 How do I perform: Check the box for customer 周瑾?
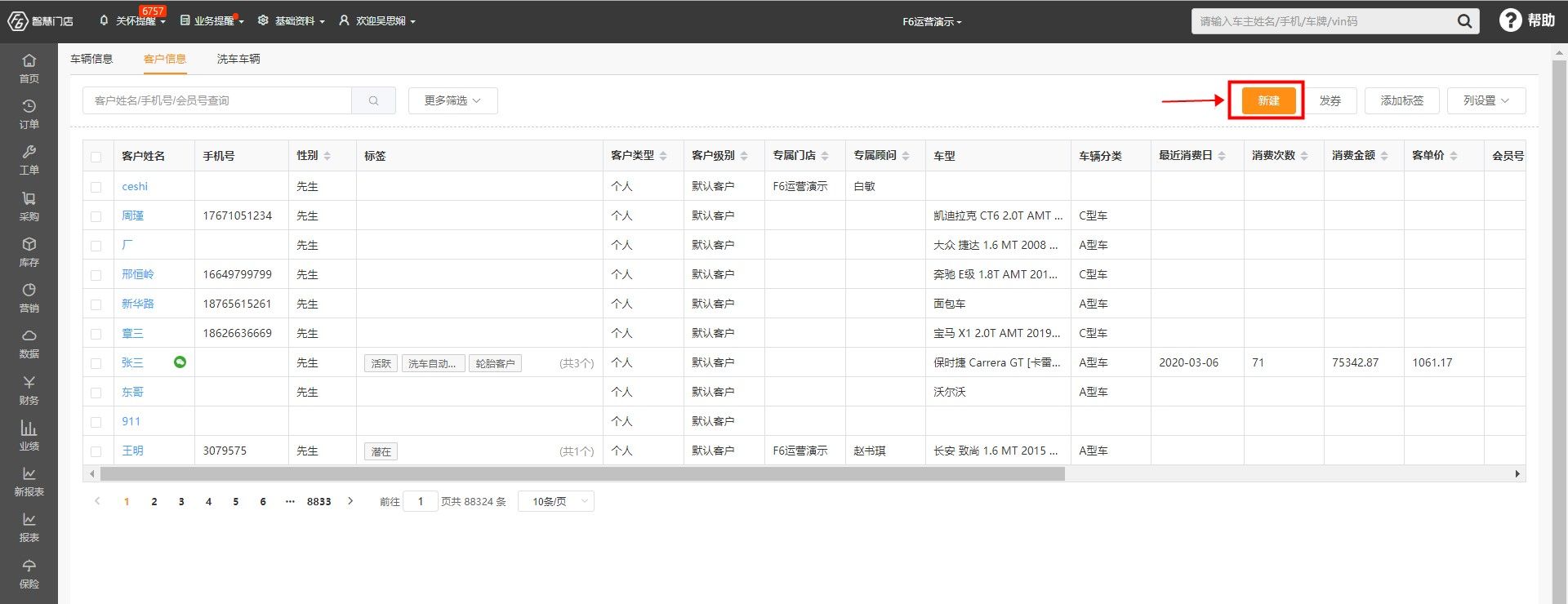(96, 216)
